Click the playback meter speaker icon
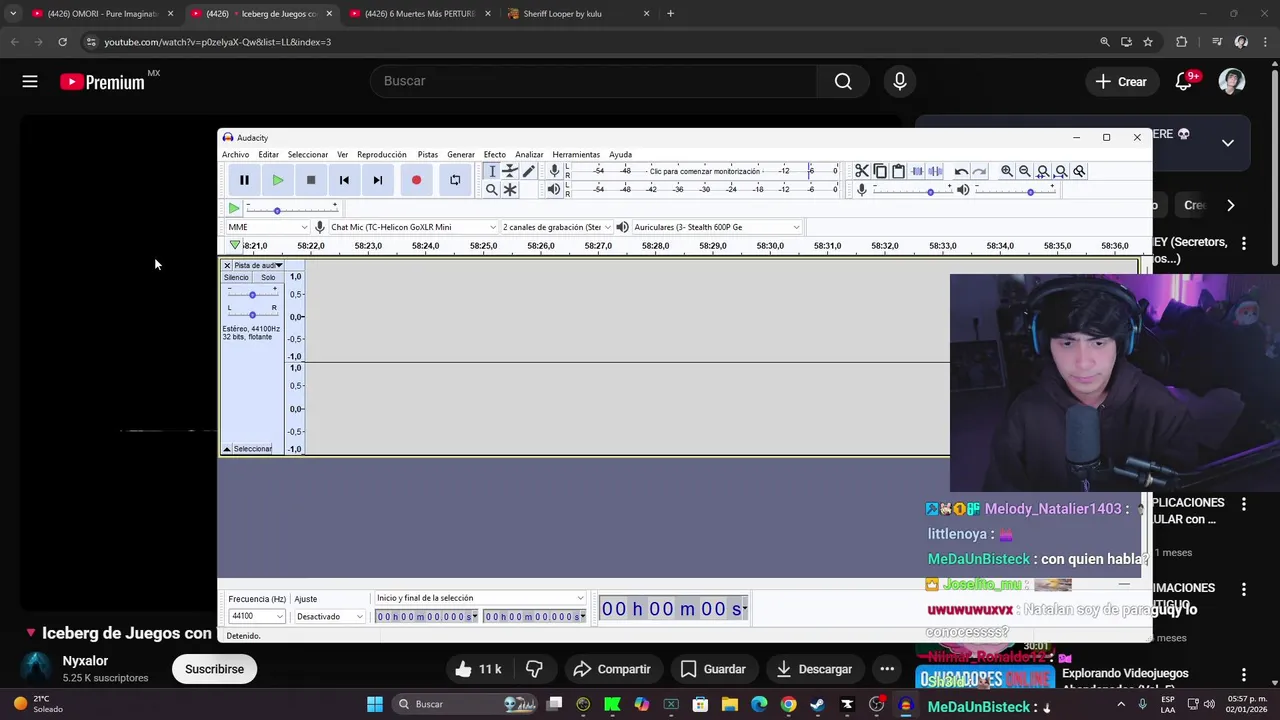 pyautogui.click(x=554, y=189)
